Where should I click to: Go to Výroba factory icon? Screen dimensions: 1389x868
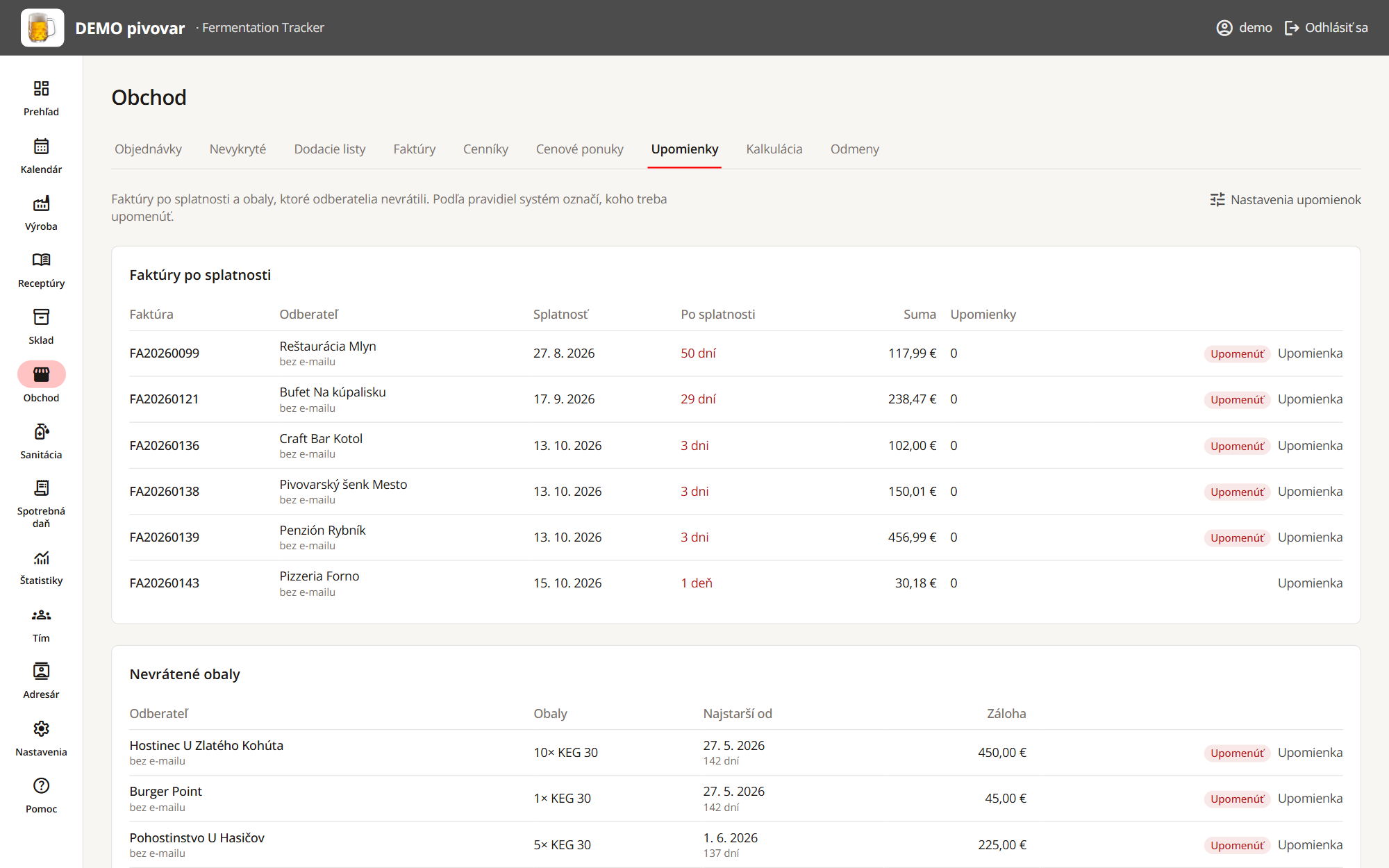41,203
